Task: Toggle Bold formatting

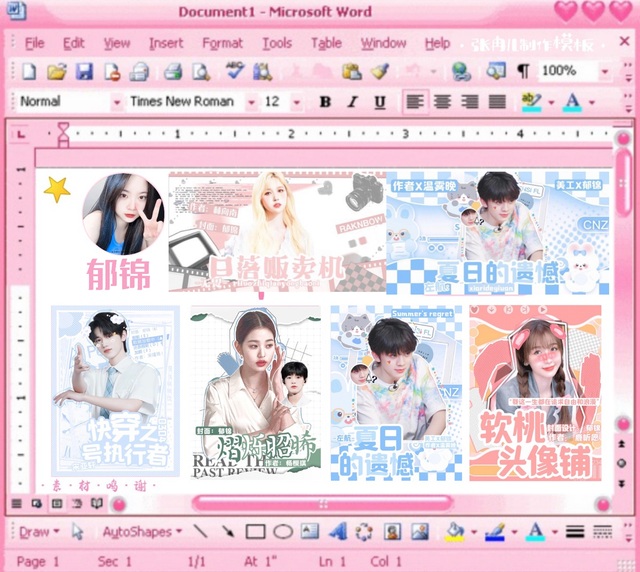Action: coord(325,102)
